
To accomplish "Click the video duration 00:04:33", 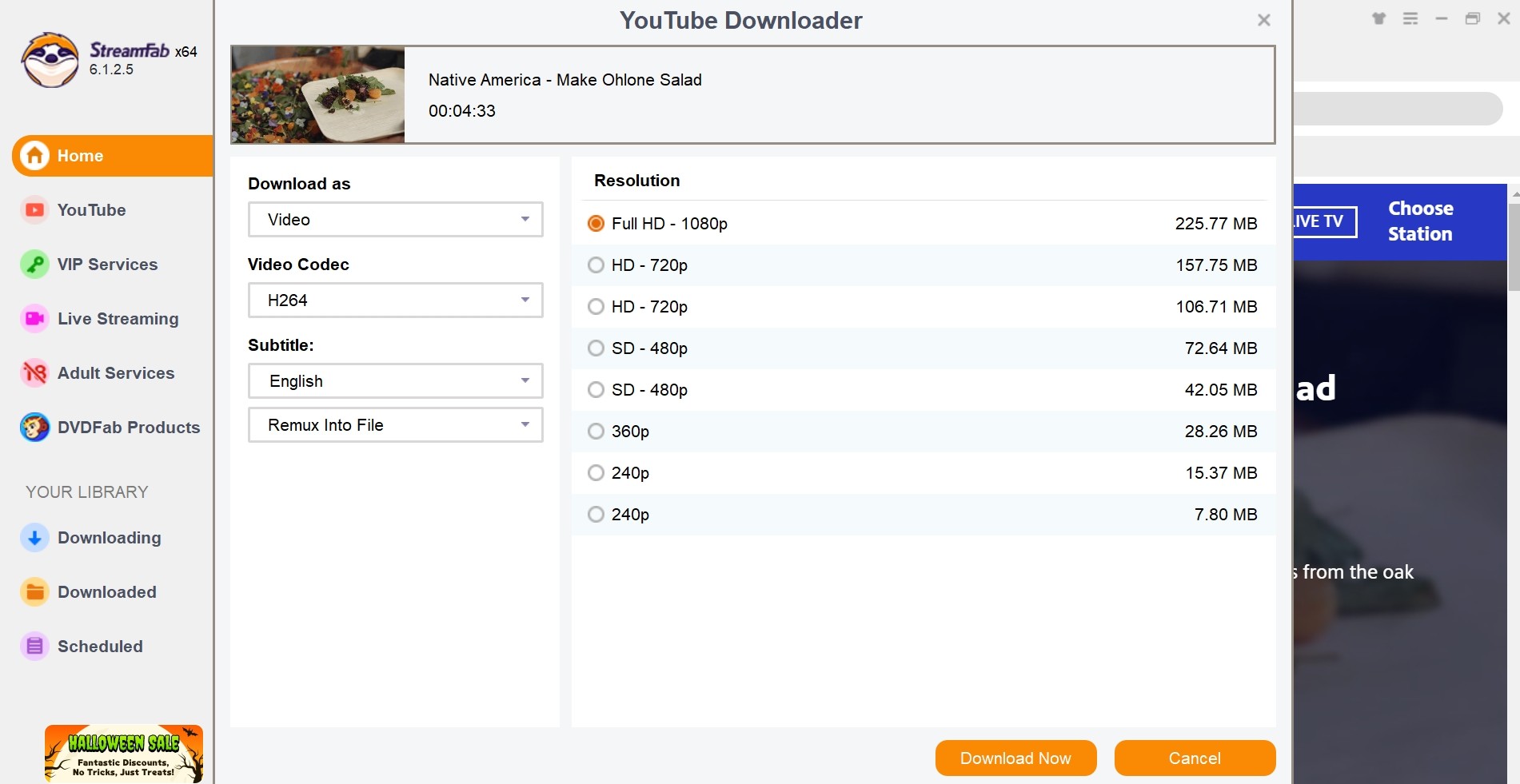I will pyautogui.click(x=462, y=111).
